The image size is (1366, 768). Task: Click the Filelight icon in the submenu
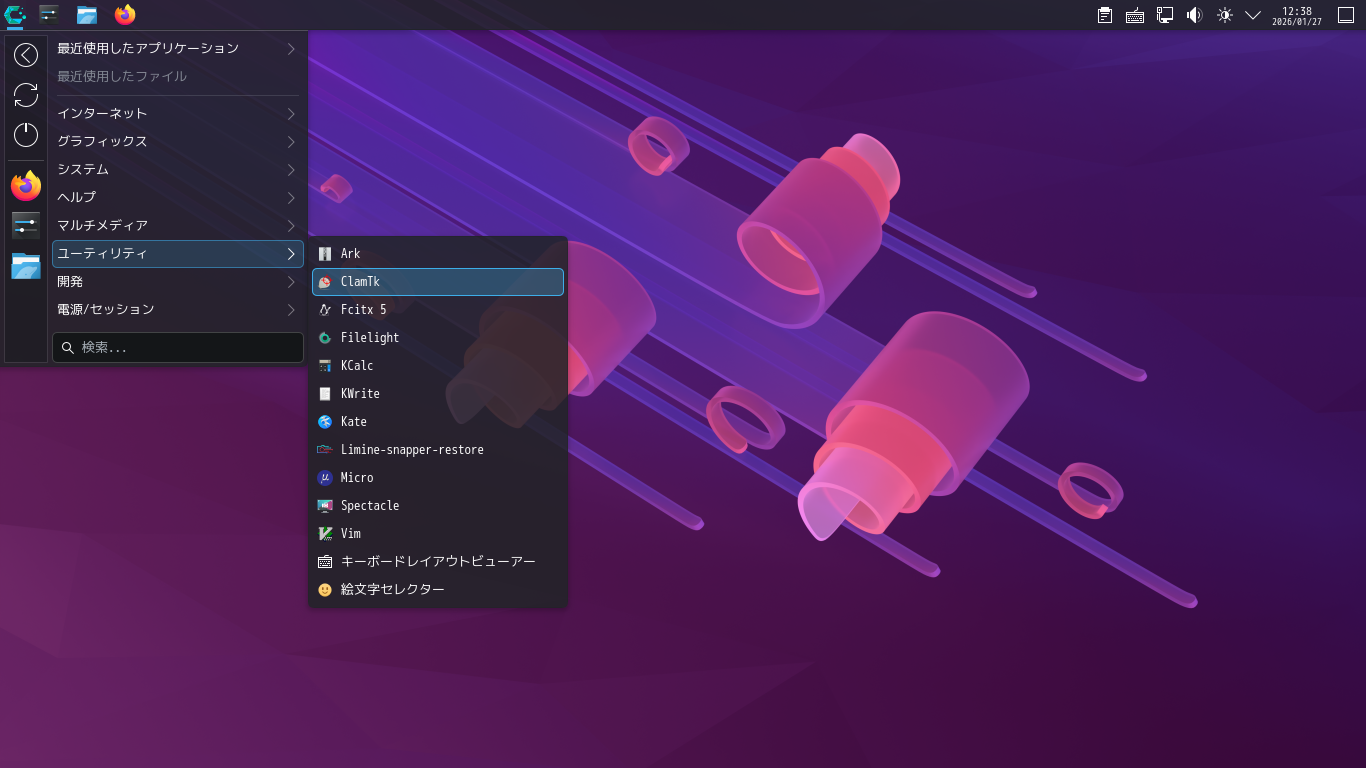coord(325,338)
